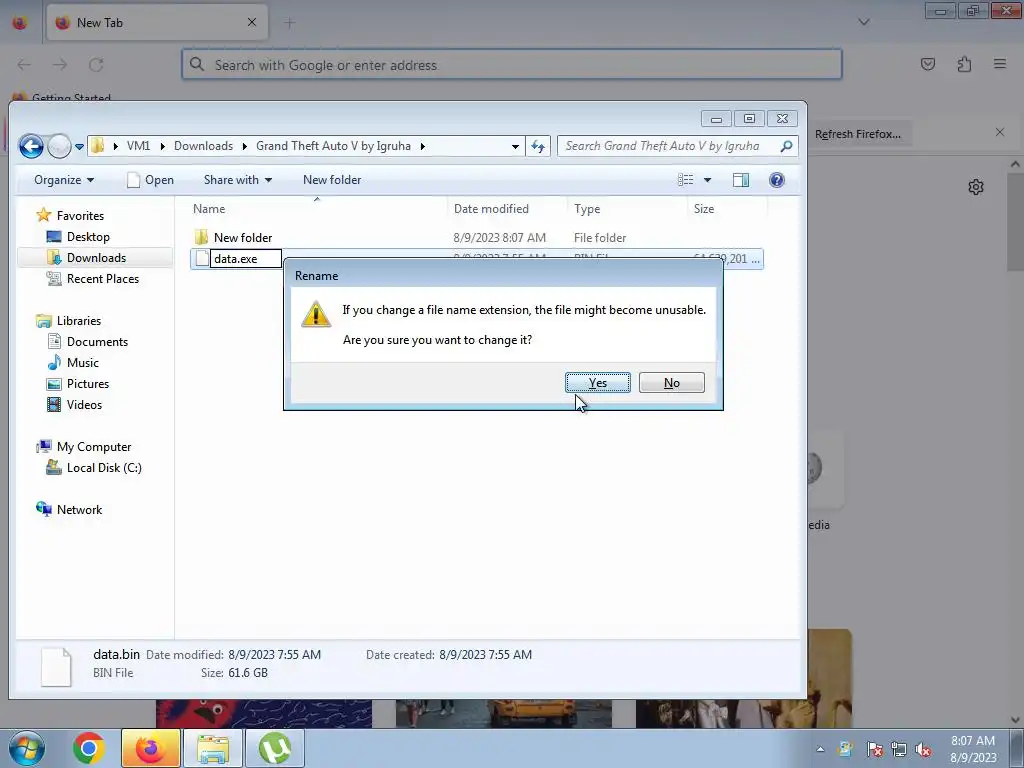Click the Back arrow in Explorer
This screenshot has height=768, width=1024.
point(31,146)
